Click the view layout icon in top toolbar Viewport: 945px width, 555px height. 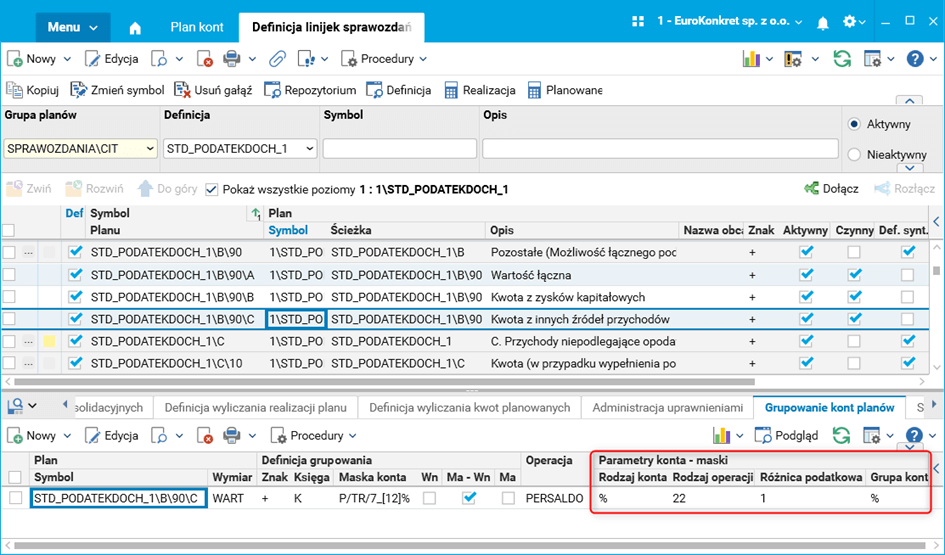point(872,59)
